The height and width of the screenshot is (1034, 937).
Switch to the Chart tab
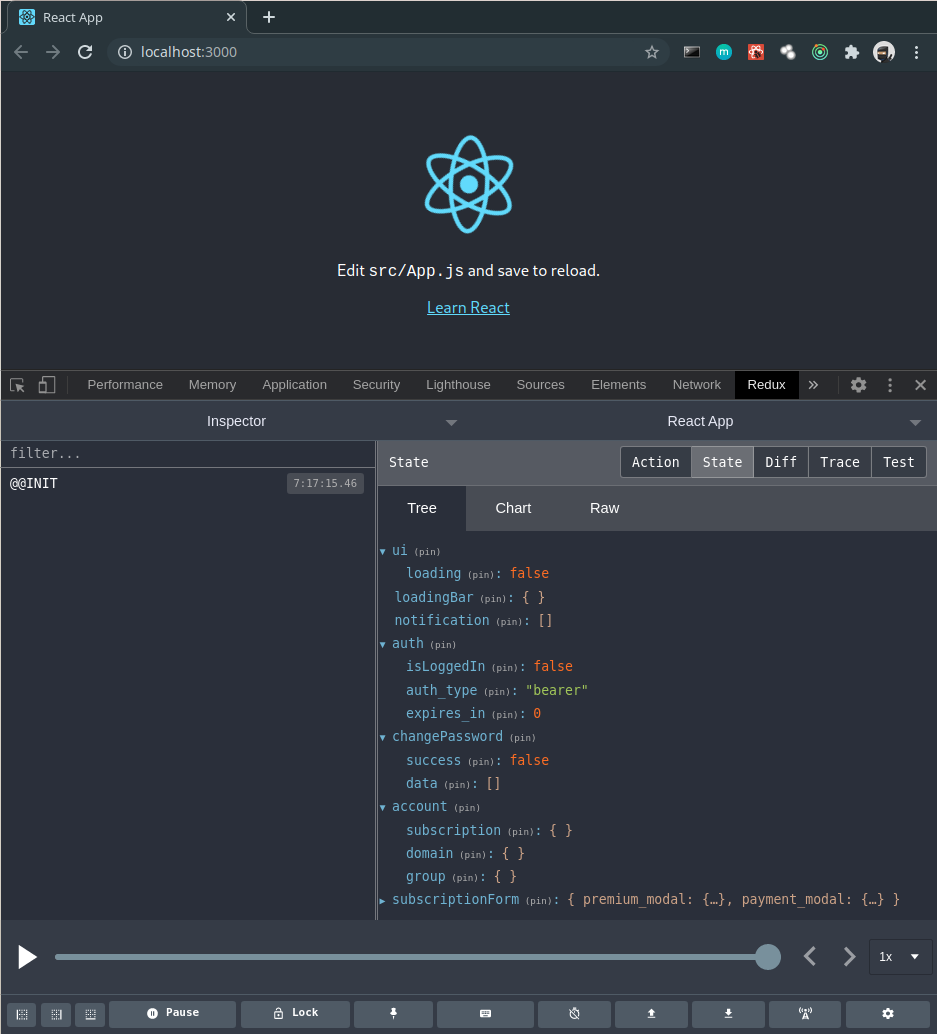pos(513,508)
